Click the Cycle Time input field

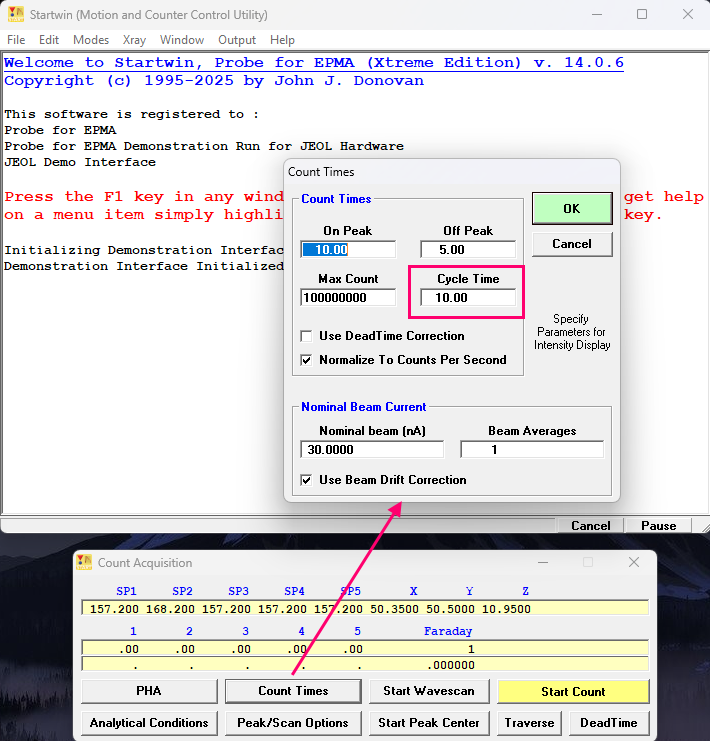(x=467, y=298)
